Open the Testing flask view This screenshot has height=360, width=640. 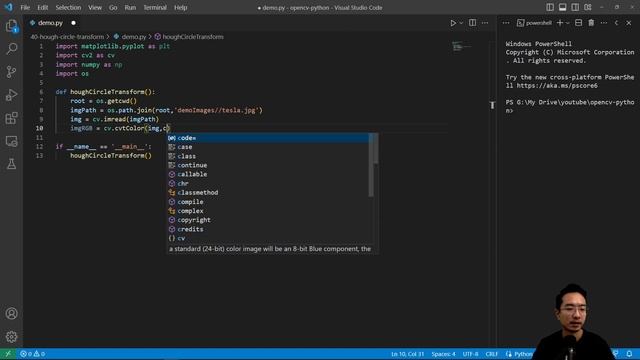click(11, 164)
